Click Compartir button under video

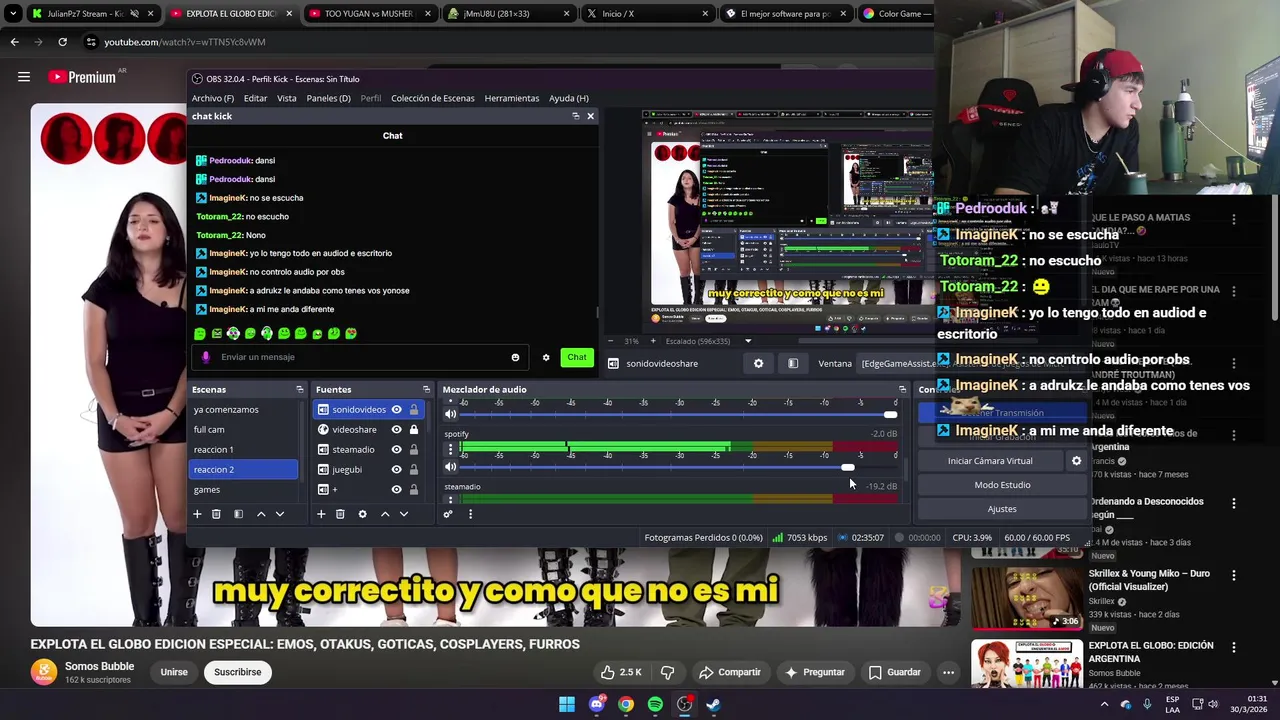click(730, 672)
